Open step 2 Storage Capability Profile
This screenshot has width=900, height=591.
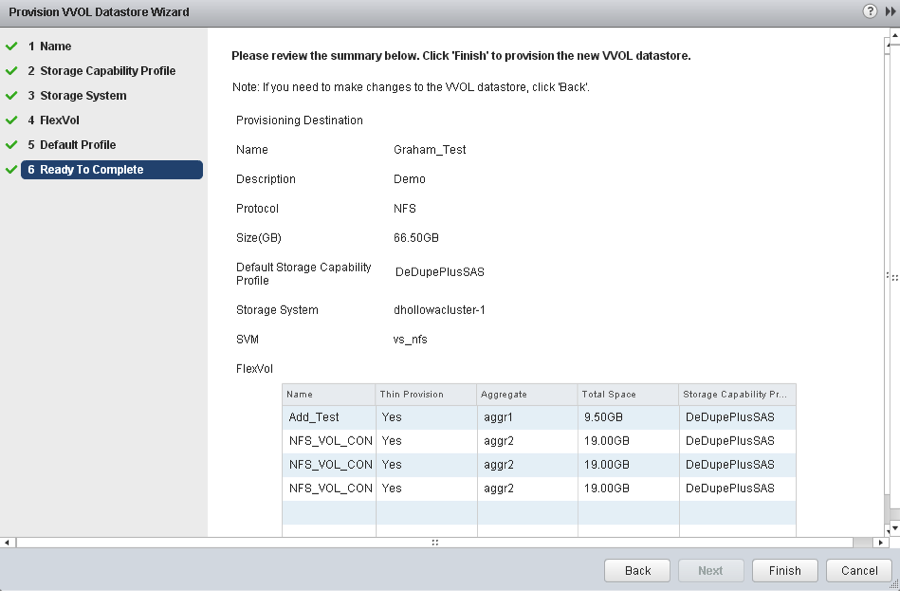click(102, 71)
